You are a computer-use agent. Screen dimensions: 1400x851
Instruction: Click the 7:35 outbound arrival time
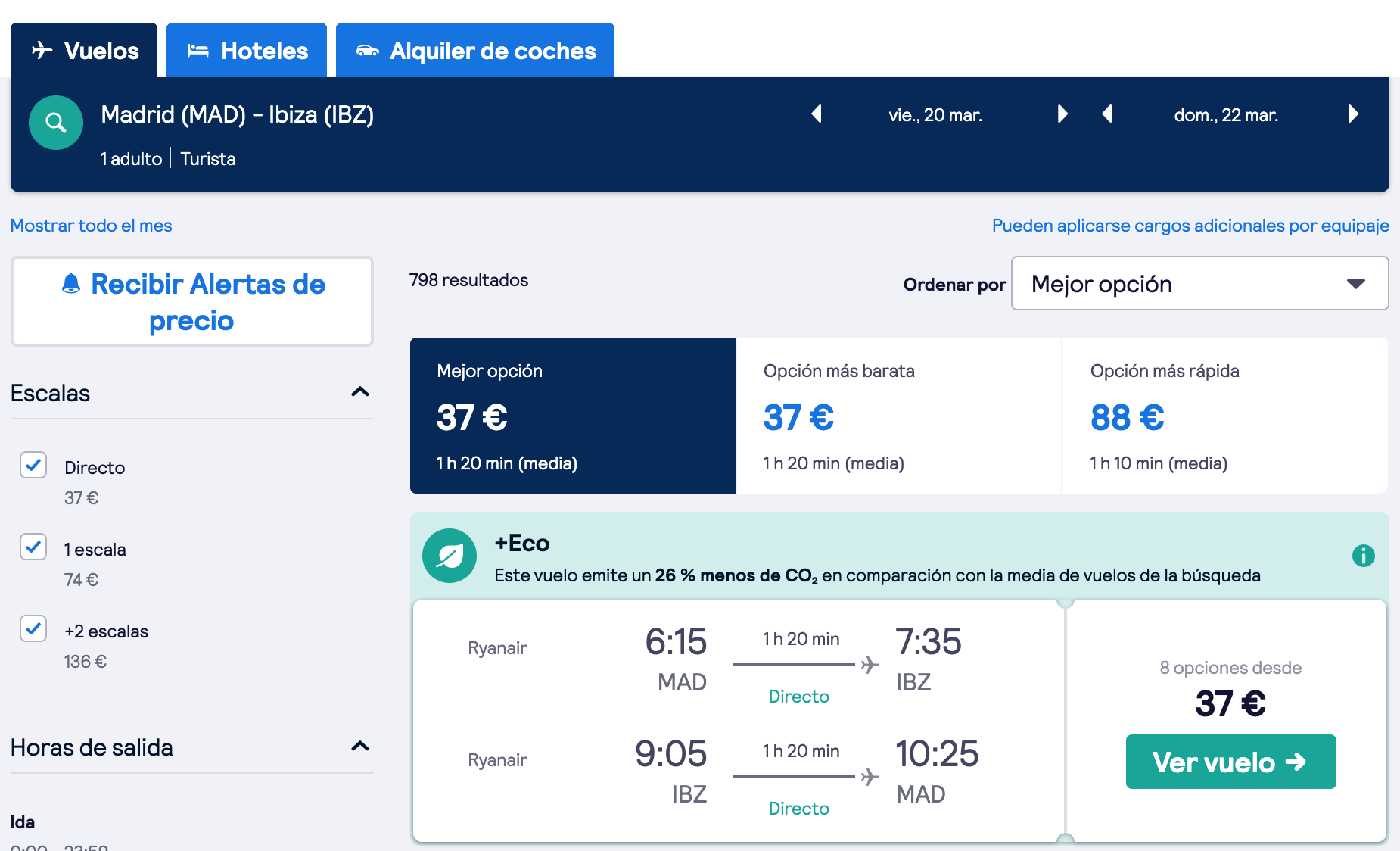click(929, 642)
